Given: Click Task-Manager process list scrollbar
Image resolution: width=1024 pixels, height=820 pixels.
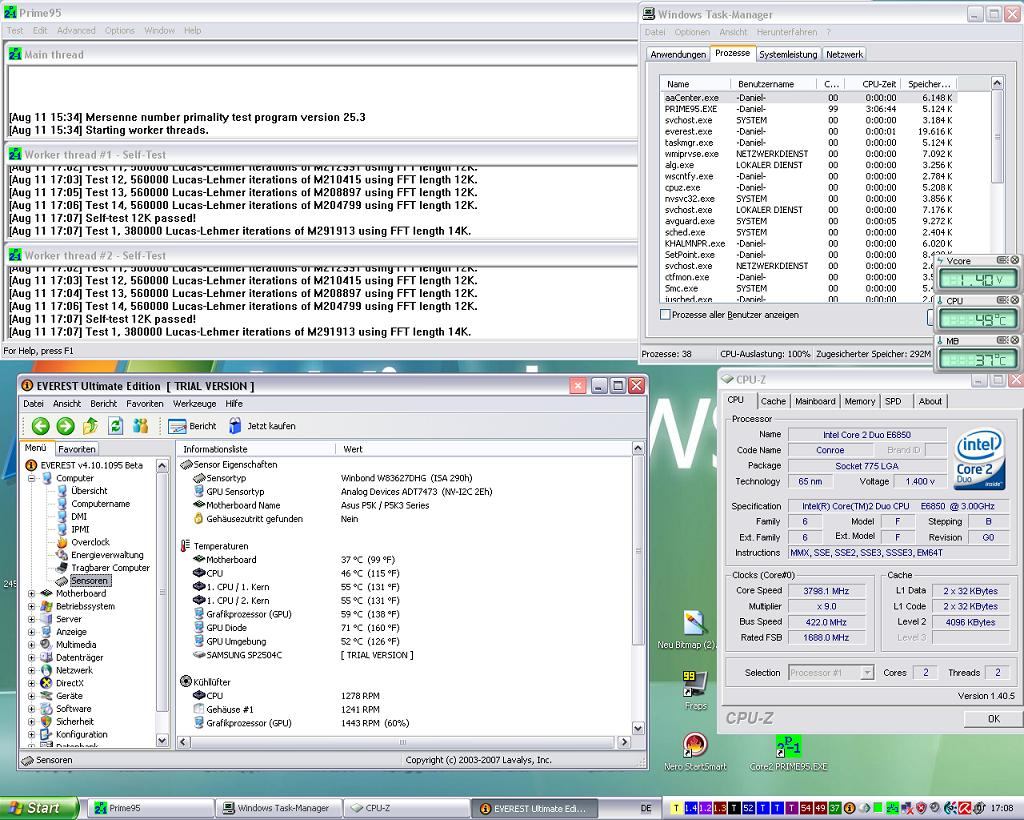Looking at the screenshot, I should 997,137.
